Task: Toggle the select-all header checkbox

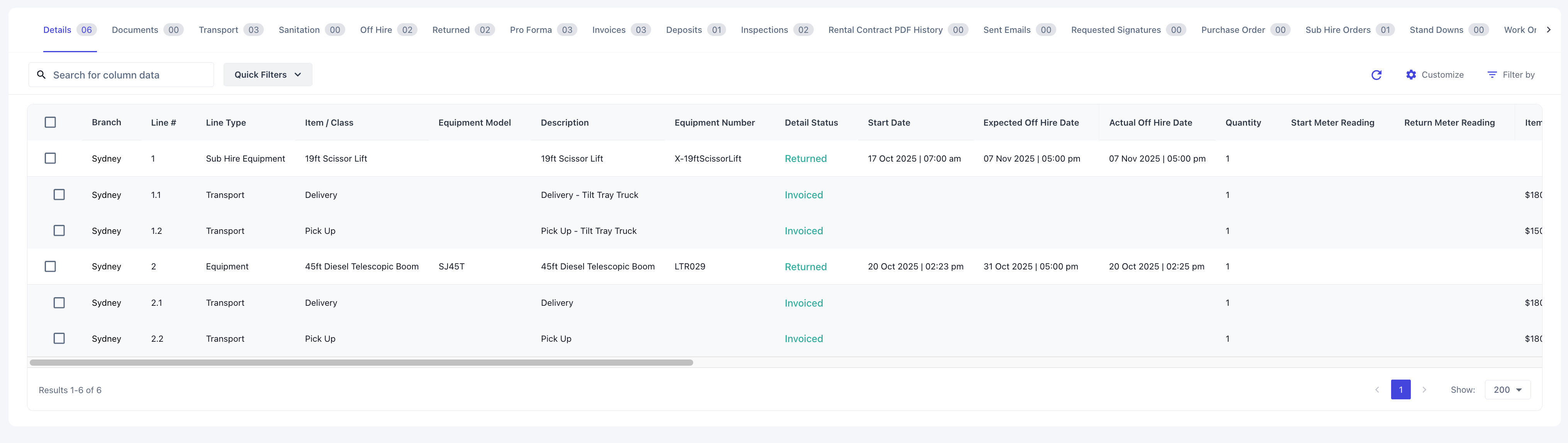Action: [x=51, y=123]
